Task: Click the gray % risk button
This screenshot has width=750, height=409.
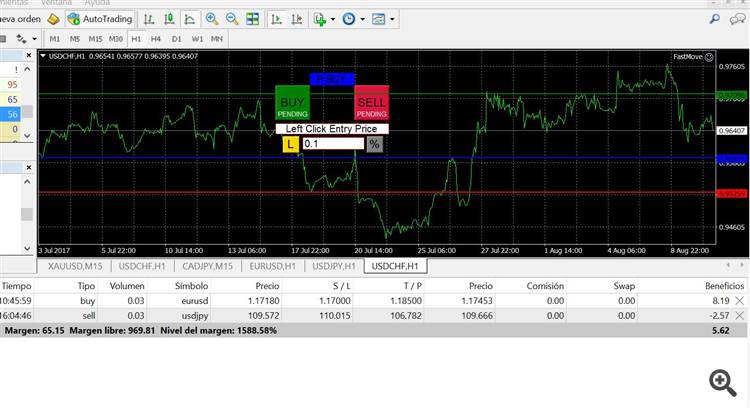Action: [x=375, y=144]
